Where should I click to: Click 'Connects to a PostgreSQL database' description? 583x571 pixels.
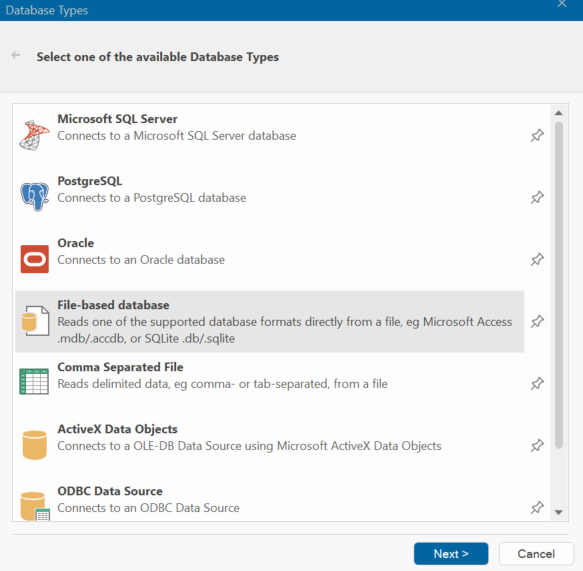(152, 198)
